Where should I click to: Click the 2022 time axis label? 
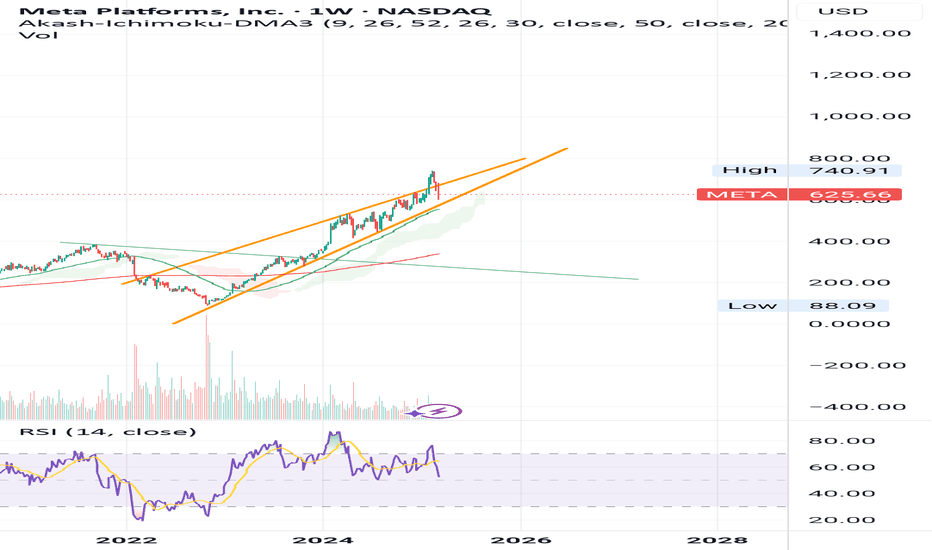pos(127,540)
